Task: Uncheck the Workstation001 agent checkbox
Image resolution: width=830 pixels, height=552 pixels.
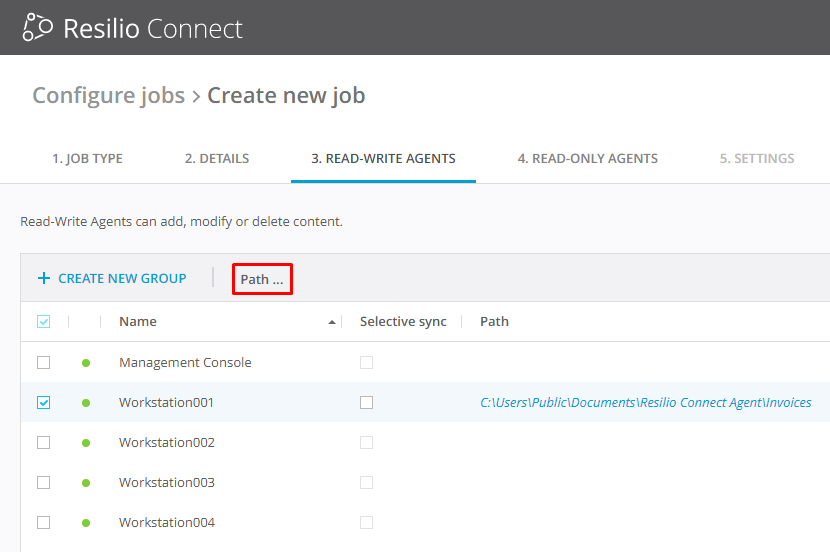Action: (x=43, y=403)
